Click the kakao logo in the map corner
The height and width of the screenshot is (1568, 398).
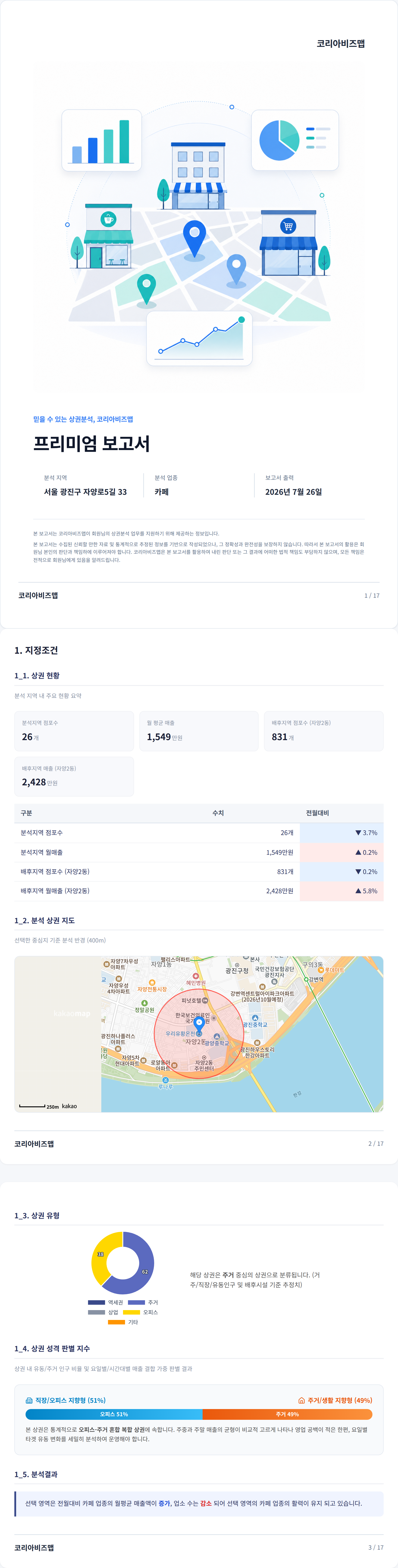(69, 1106)
